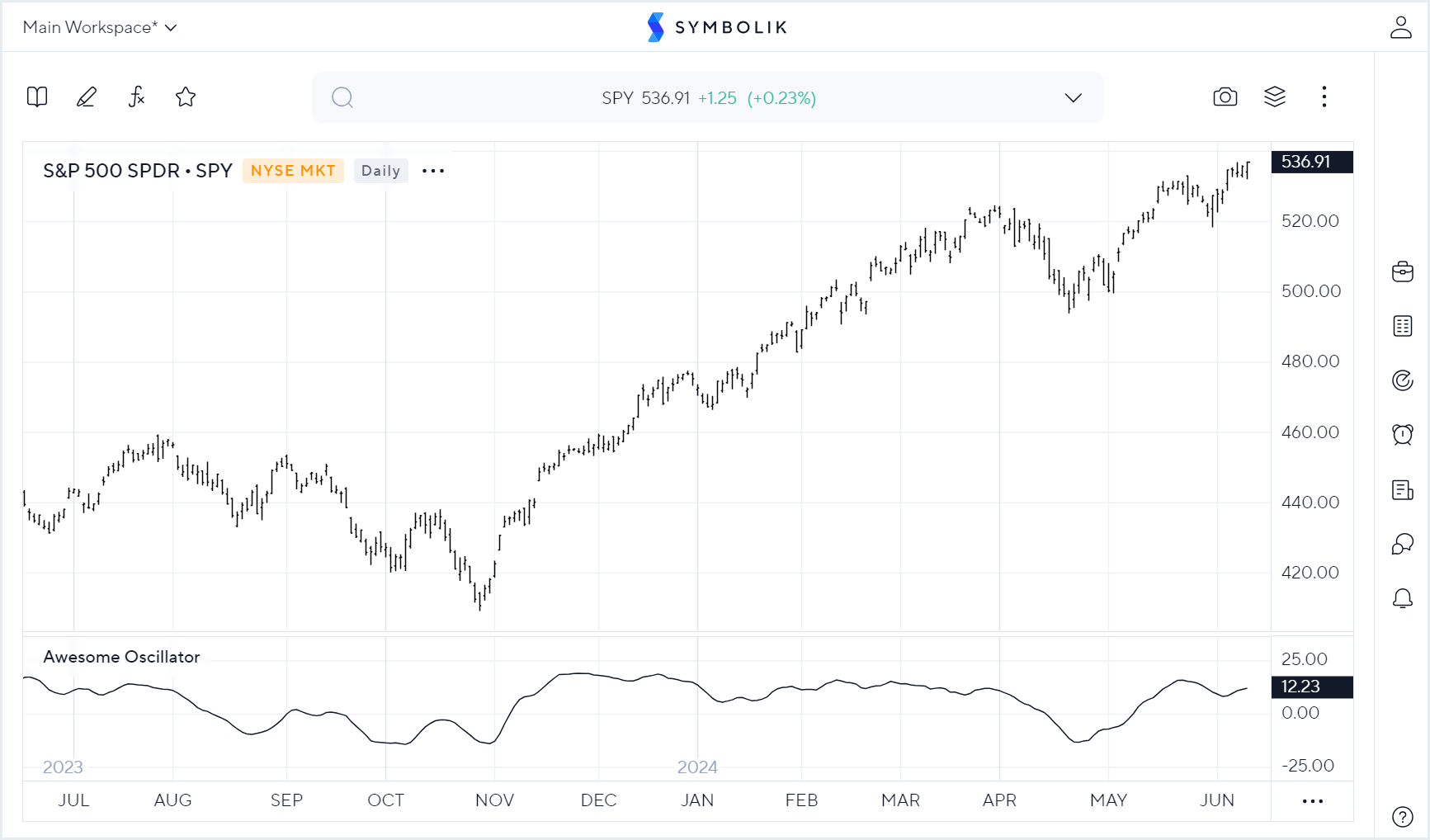Image resolution: width=1430 pixels, height=840 pixels.
Task: Click the 480.00 price axis label
Action: click(x=1310, y=361)
